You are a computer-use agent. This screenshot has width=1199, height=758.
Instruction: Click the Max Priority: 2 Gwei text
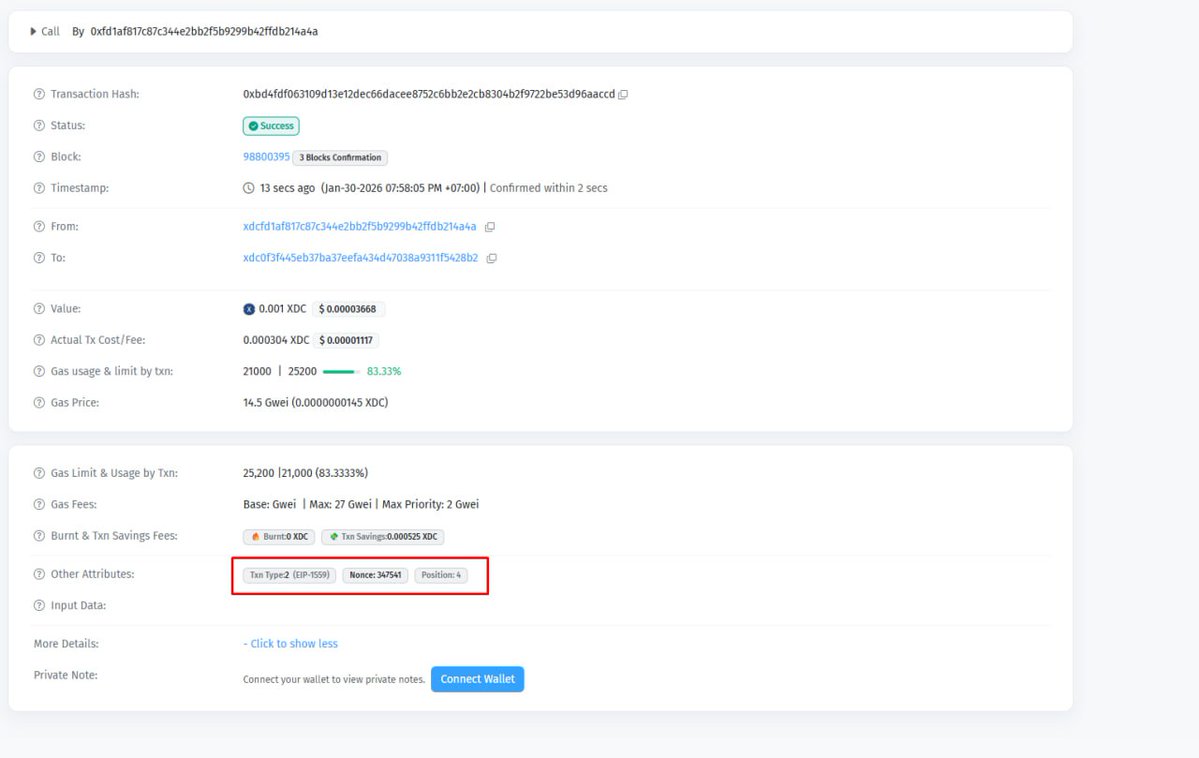(x=431, y=505)
